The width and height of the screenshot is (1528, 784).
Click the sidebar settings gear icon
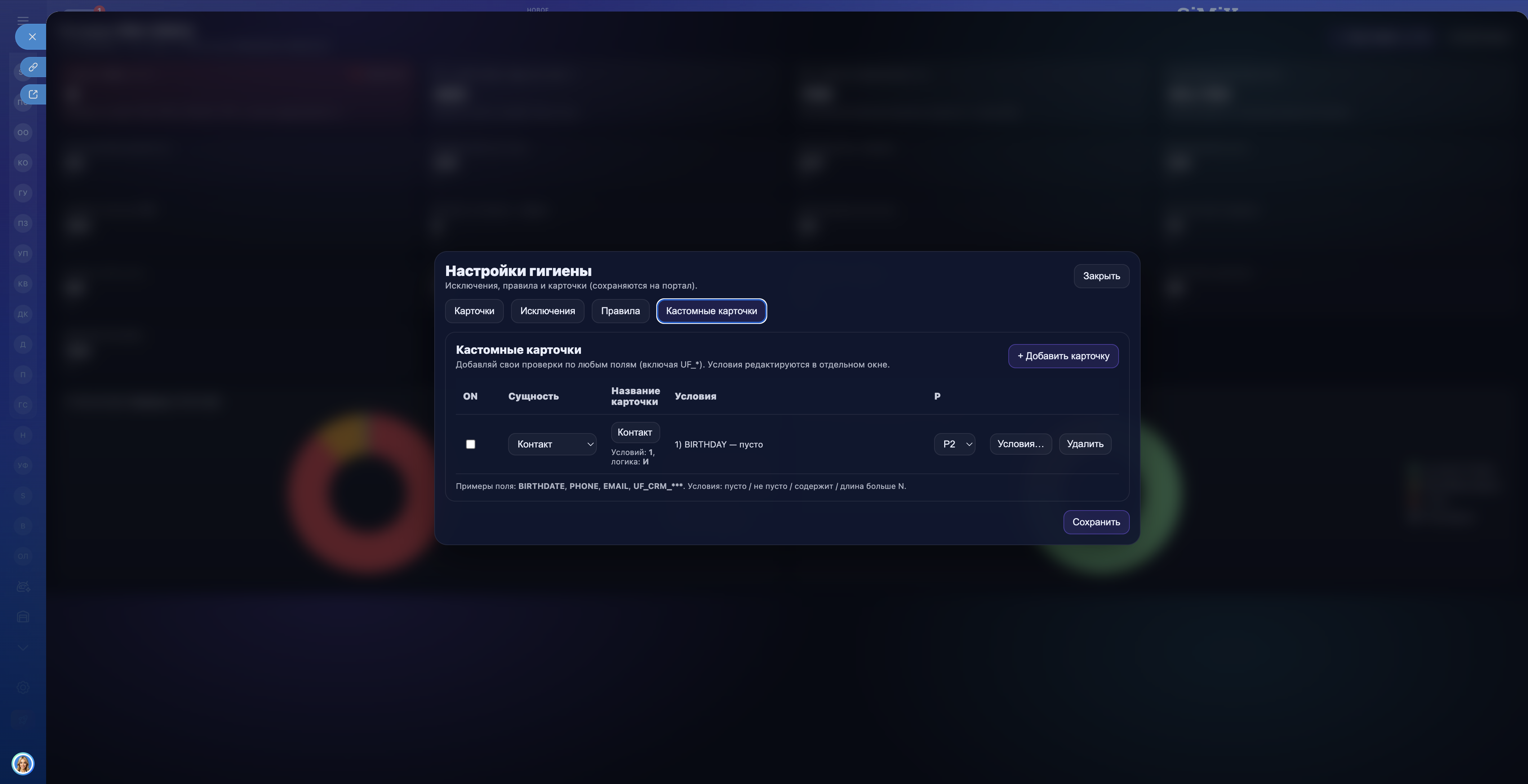pyautogui.click(x=23, y=687)
